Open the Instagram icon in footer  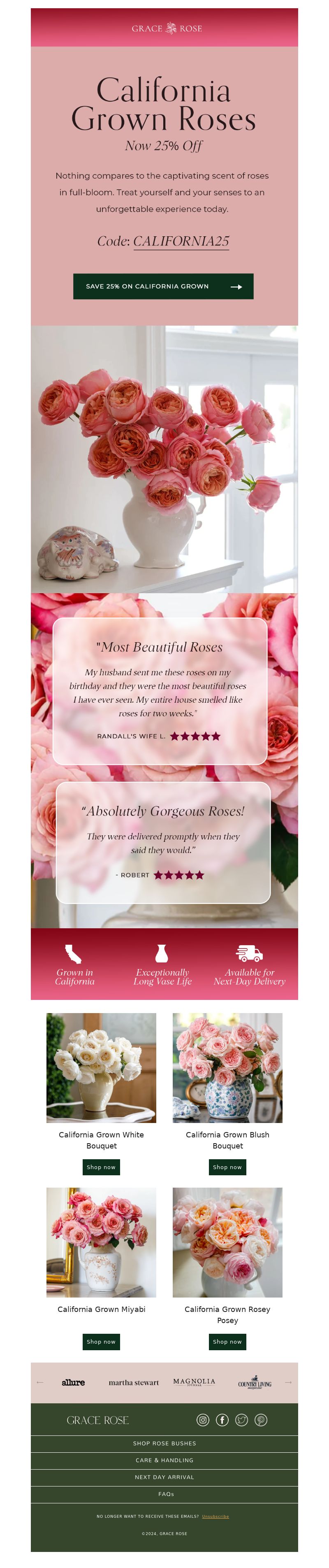point(202,1419)
